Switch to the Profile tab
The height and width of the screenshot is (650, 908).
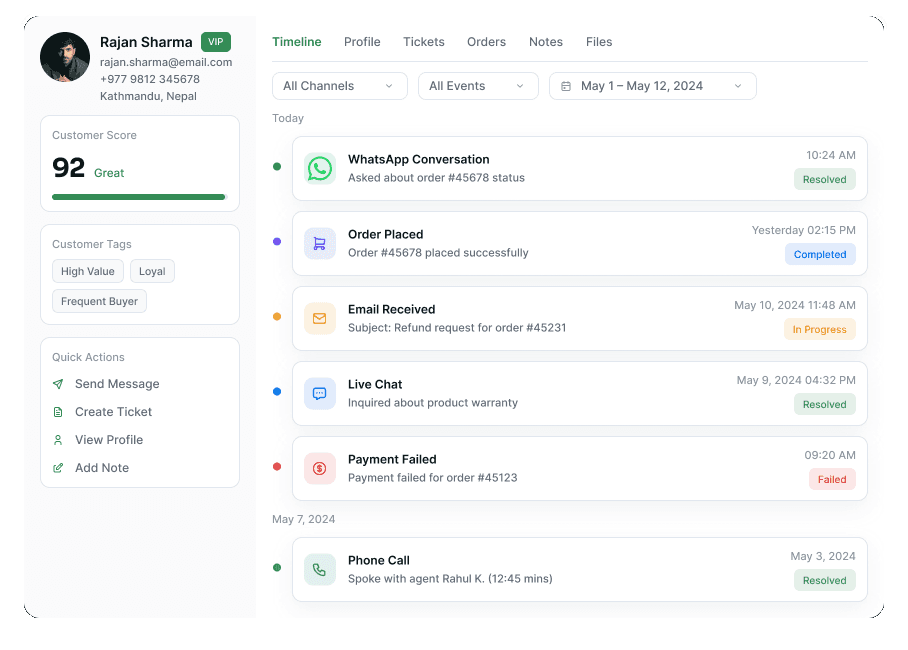[x=362, y=42]
